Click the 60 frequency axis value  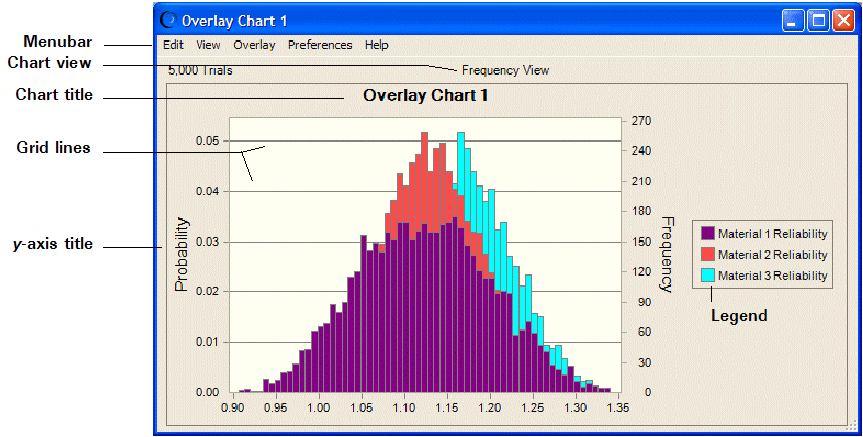click(644, 332)
